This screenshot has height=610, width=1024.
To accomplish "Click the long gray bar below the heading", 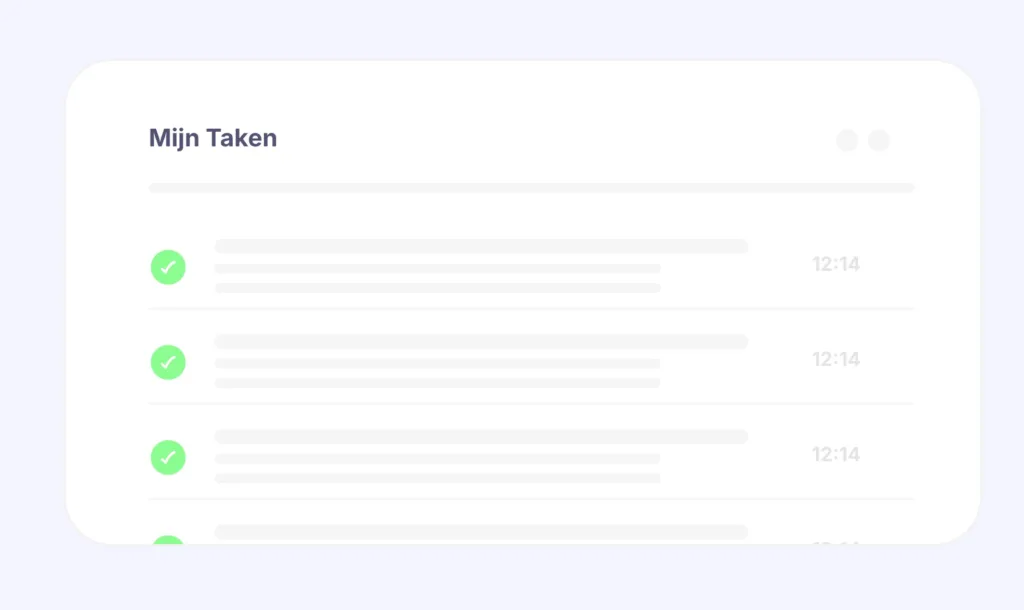I will pyautogui.click(x=531, y=188).
